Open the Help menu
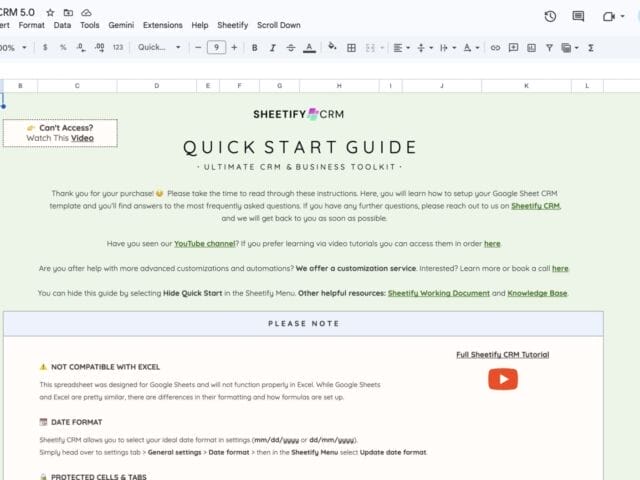The width and height of the screenshot is (640, 480). (x=200, y=25)
